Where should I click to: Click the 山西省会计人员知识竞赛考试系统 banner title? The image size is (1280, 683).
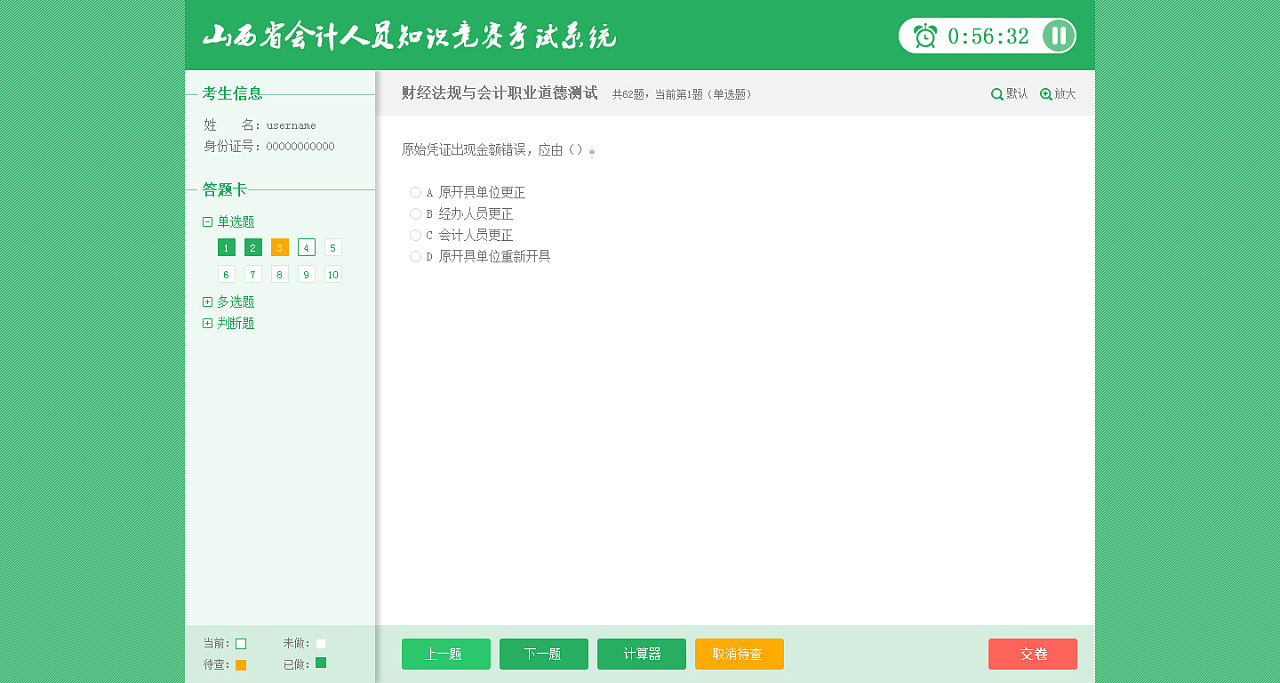point(410,36)
